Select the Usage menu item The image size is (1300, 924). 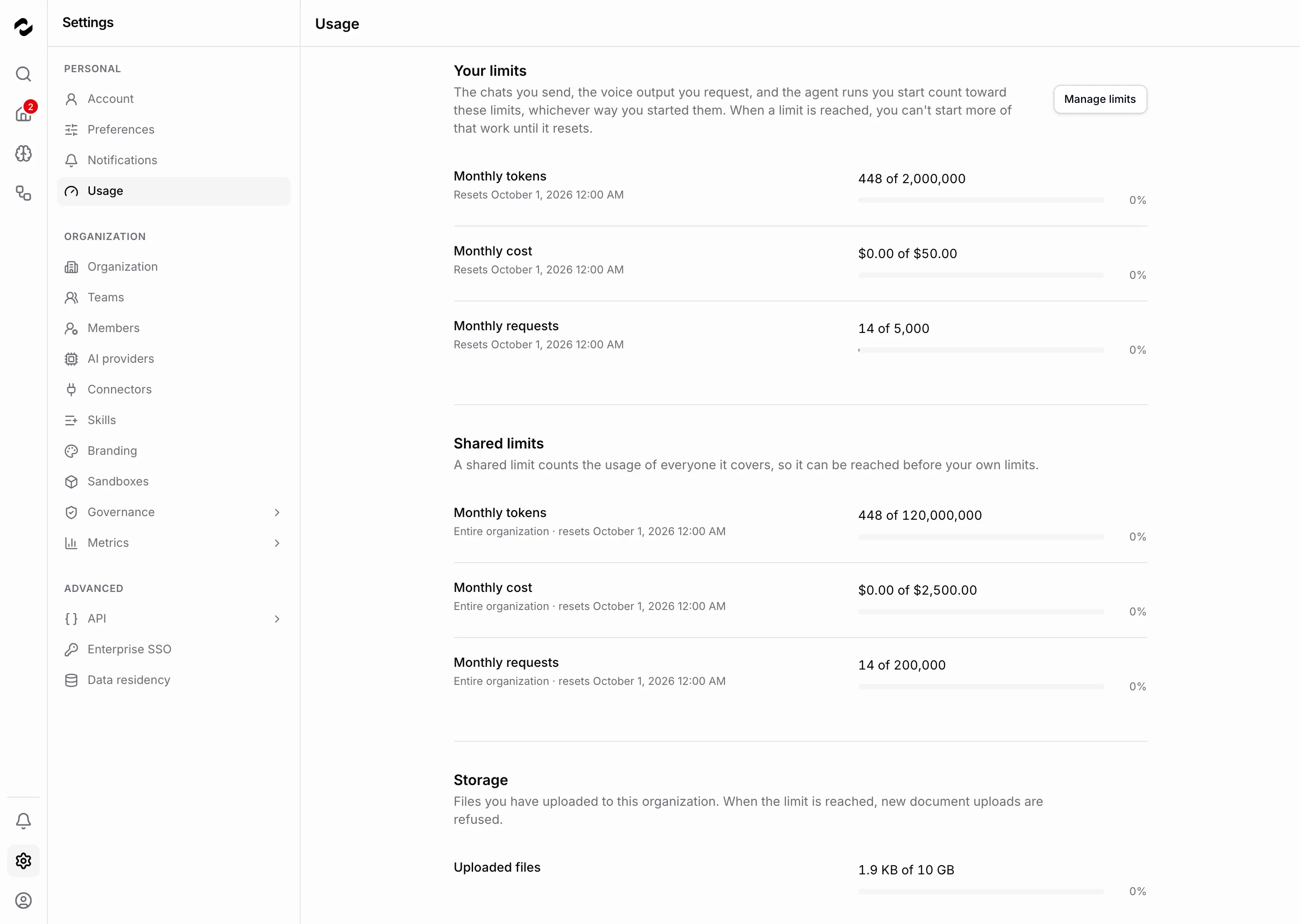tap(174, 191)
